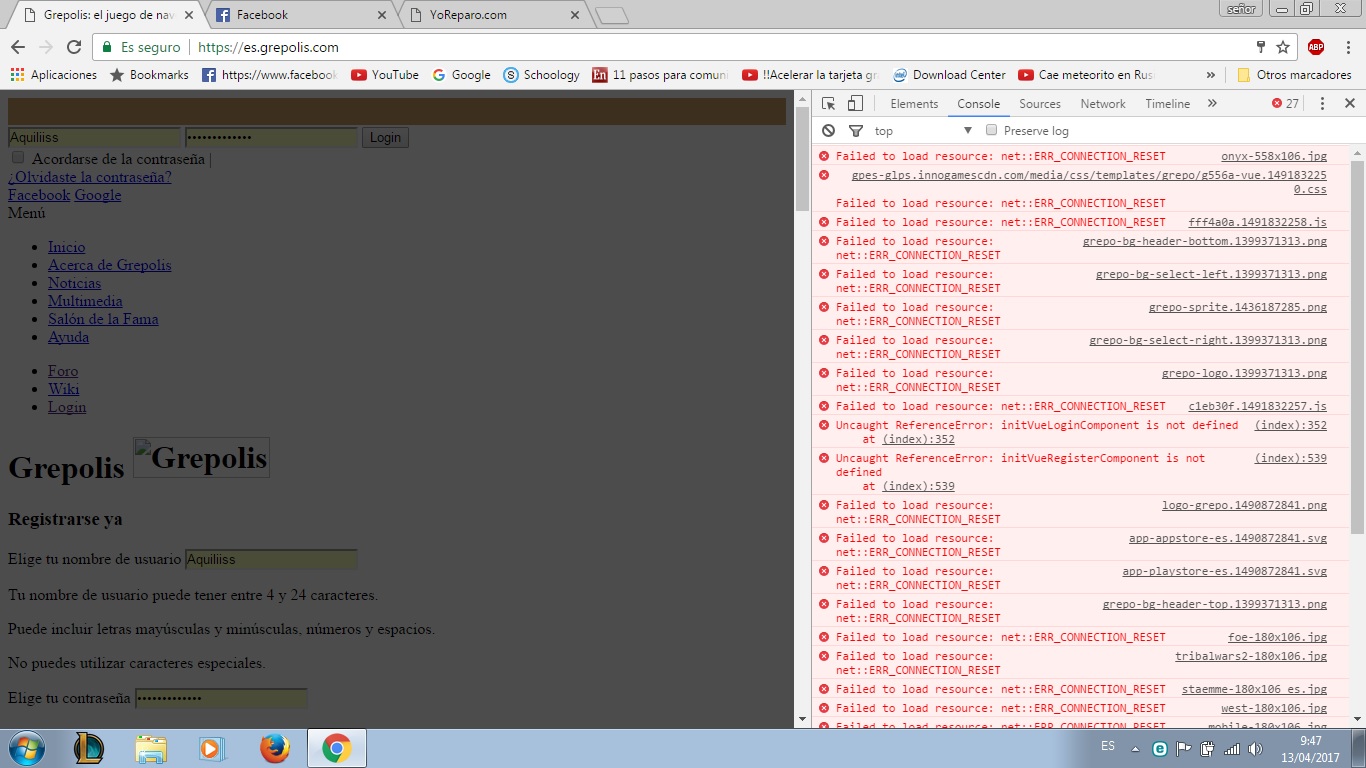Open the Salón de la Fama link
1366x768 pixels.
[x=103, y=319]
